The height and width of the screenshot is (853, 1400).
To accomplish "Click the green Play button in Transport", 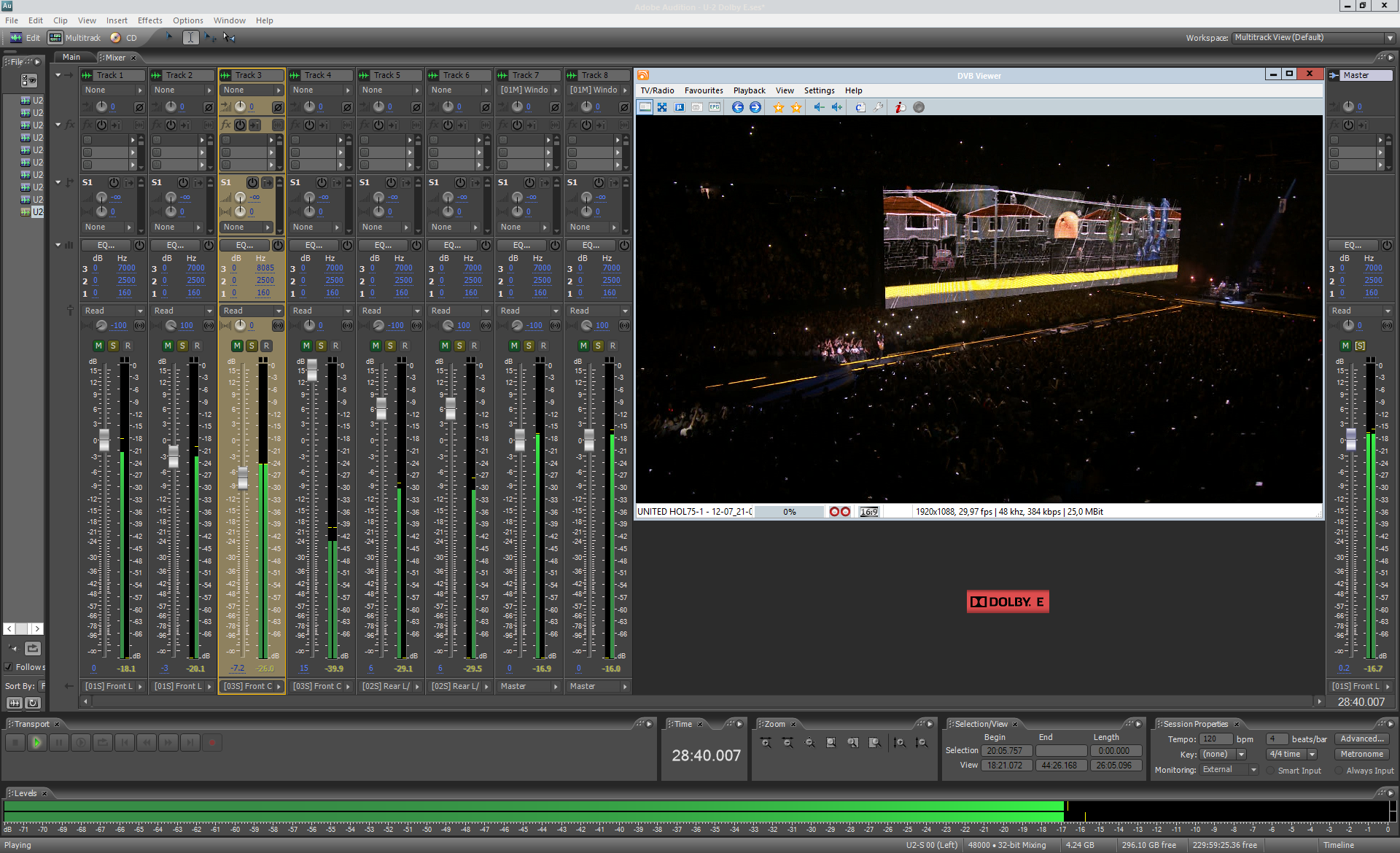I will 36,743.
